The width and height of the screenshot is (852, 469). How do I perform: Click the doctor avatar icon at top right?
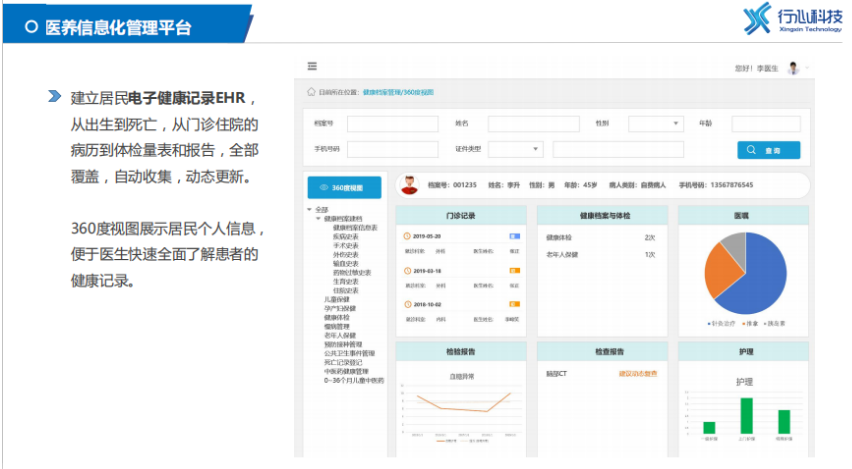[793, 68]
